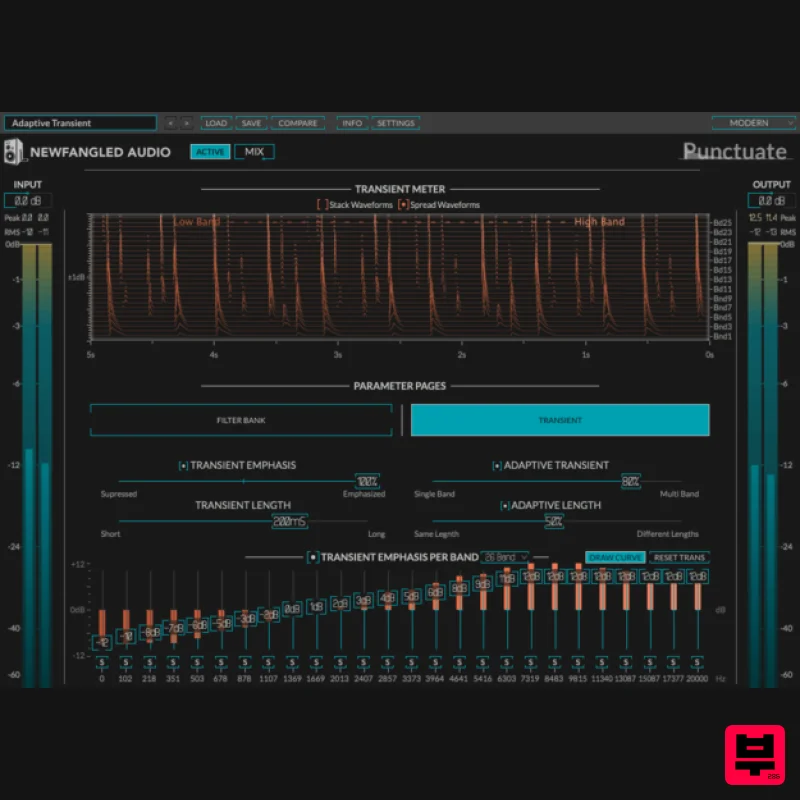This screenshot has width=800, height=800.
Task: Toggle the ACTIVE button
Action: [x=210, y=152]
